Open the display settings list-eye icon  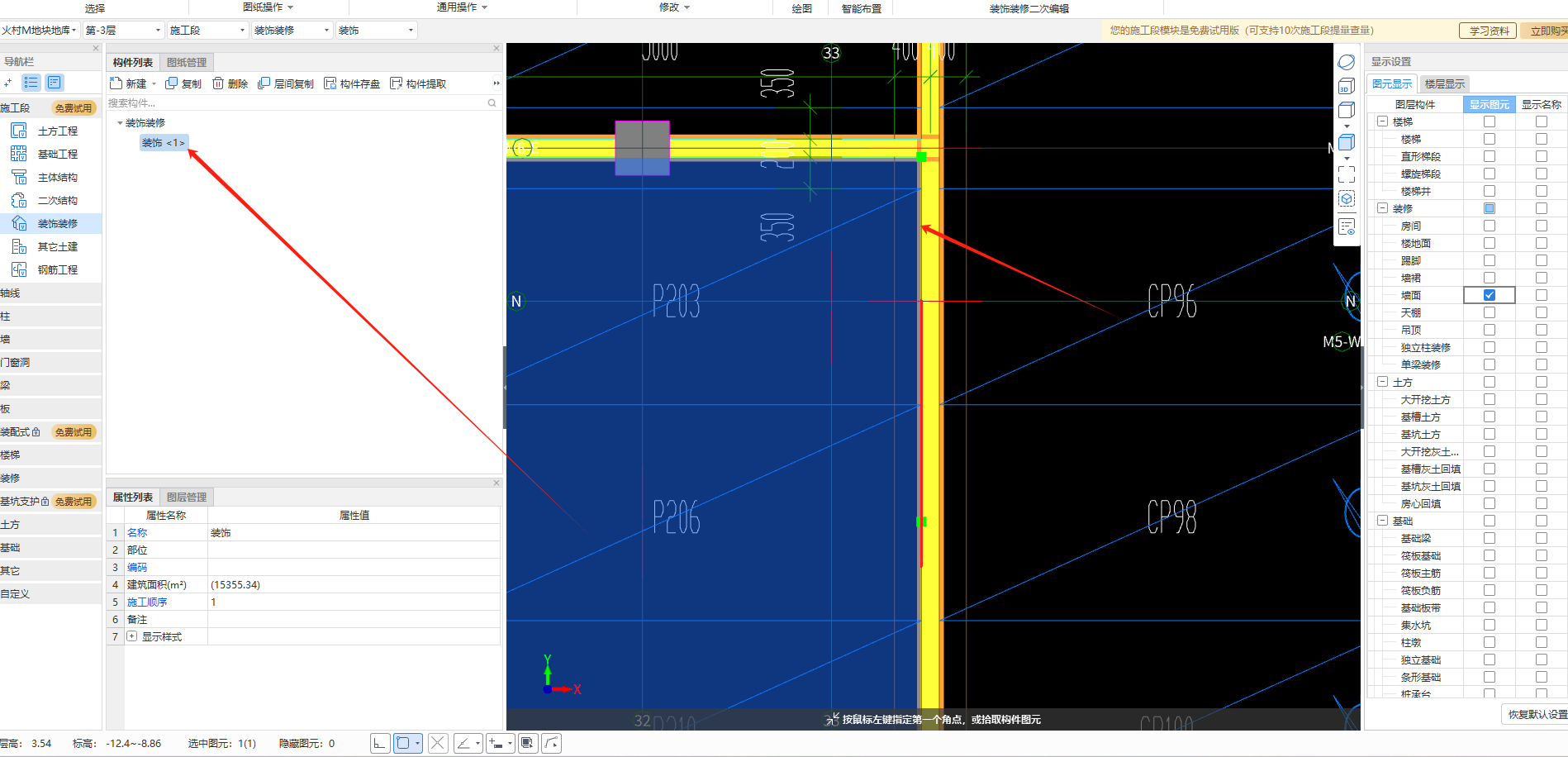1347,226
